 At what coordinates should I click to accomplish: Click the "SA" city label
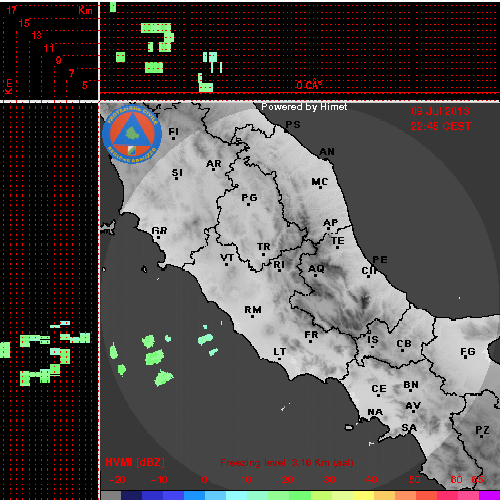click(x=409, y=427)
